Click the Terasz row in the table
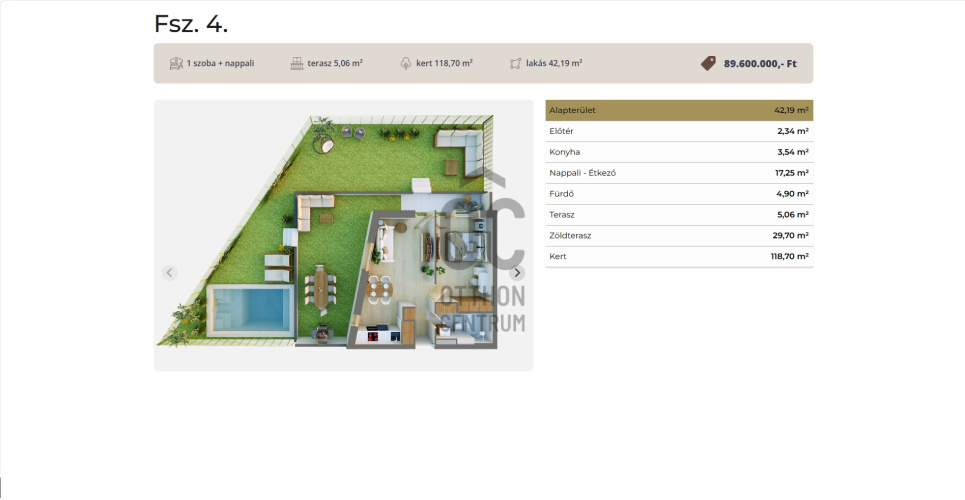 point(678,215)
